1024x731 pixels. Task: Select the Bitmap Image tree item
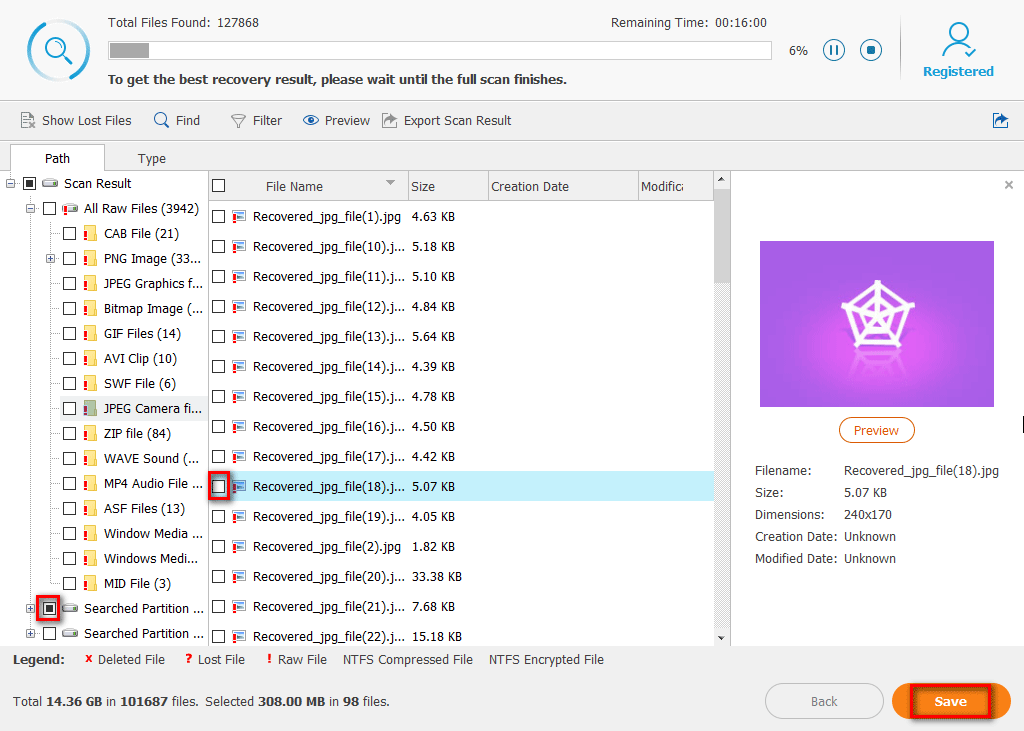pos(153,308)
